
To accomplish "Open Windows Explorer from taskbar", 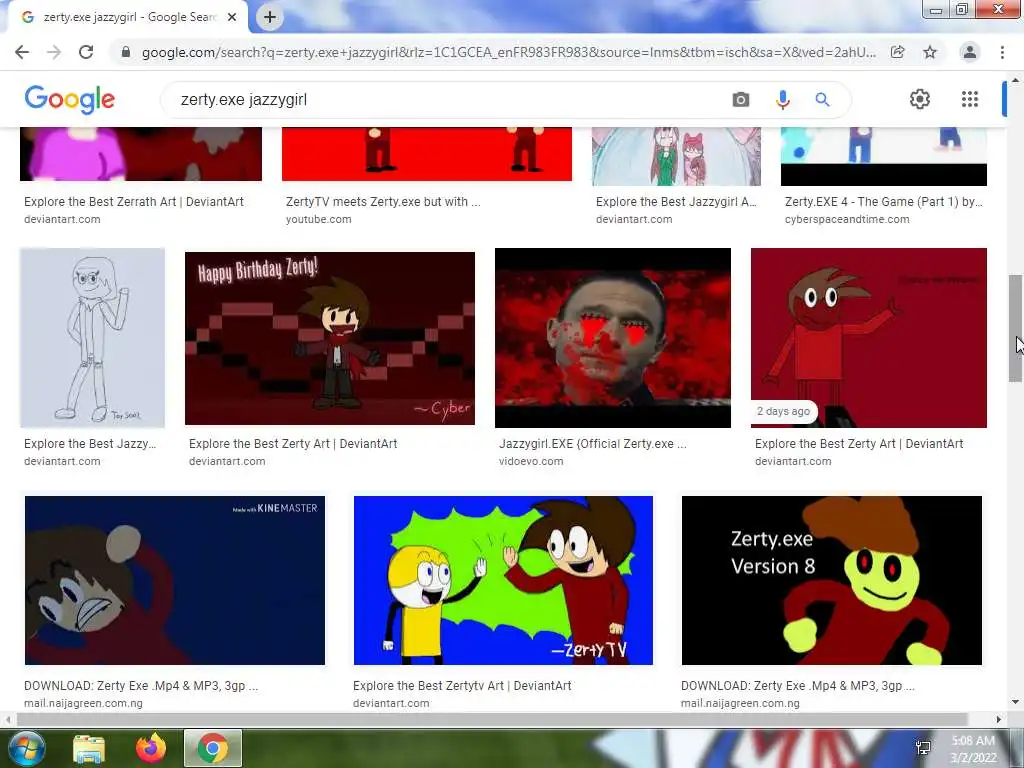I will tap(89, 749).
